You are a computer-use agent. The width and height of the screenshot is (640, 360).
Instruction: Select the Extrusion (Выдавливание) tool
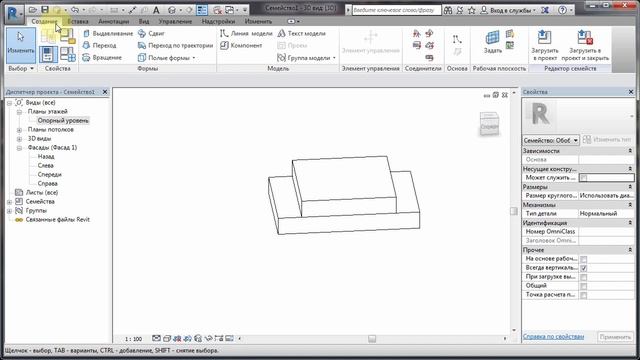point(108,33)
